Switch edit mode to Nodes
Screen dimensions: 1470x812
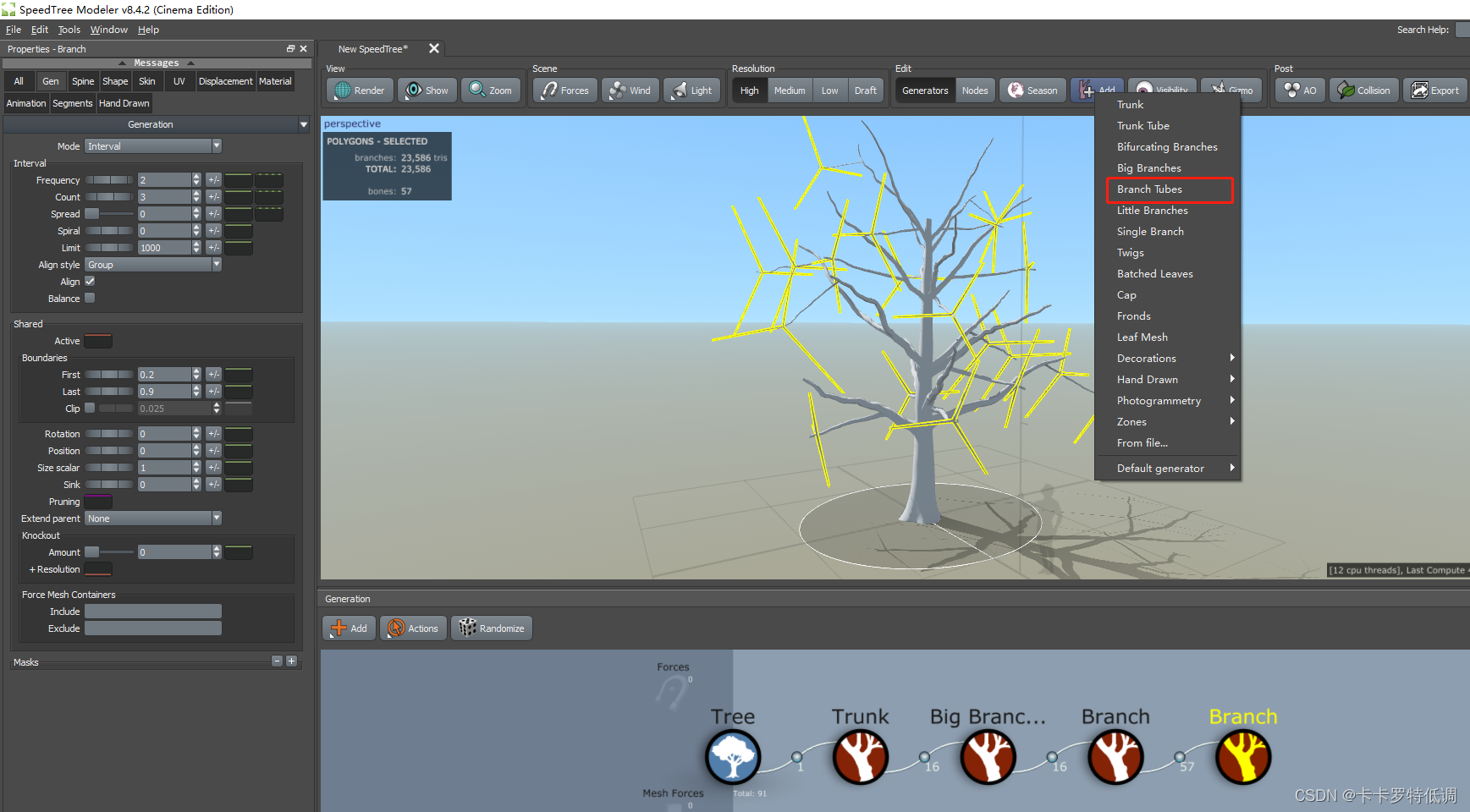pos(975,91)
